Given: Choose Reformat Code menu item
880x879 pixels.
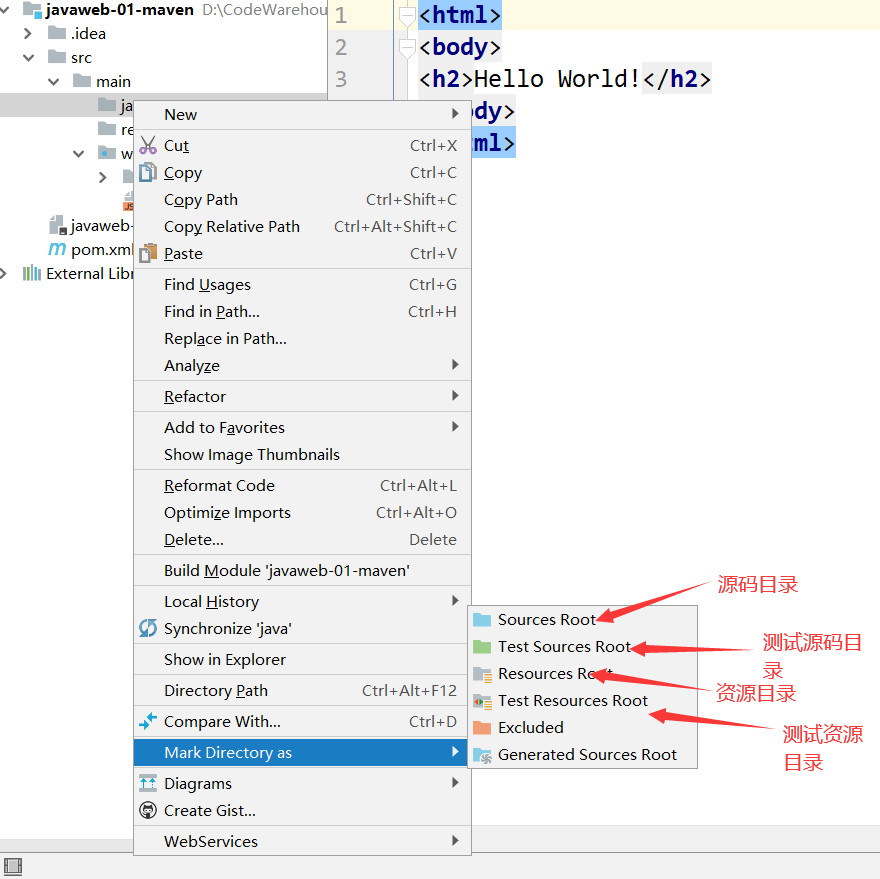Looking at the screenshot, I should click(x=302, y=486).
